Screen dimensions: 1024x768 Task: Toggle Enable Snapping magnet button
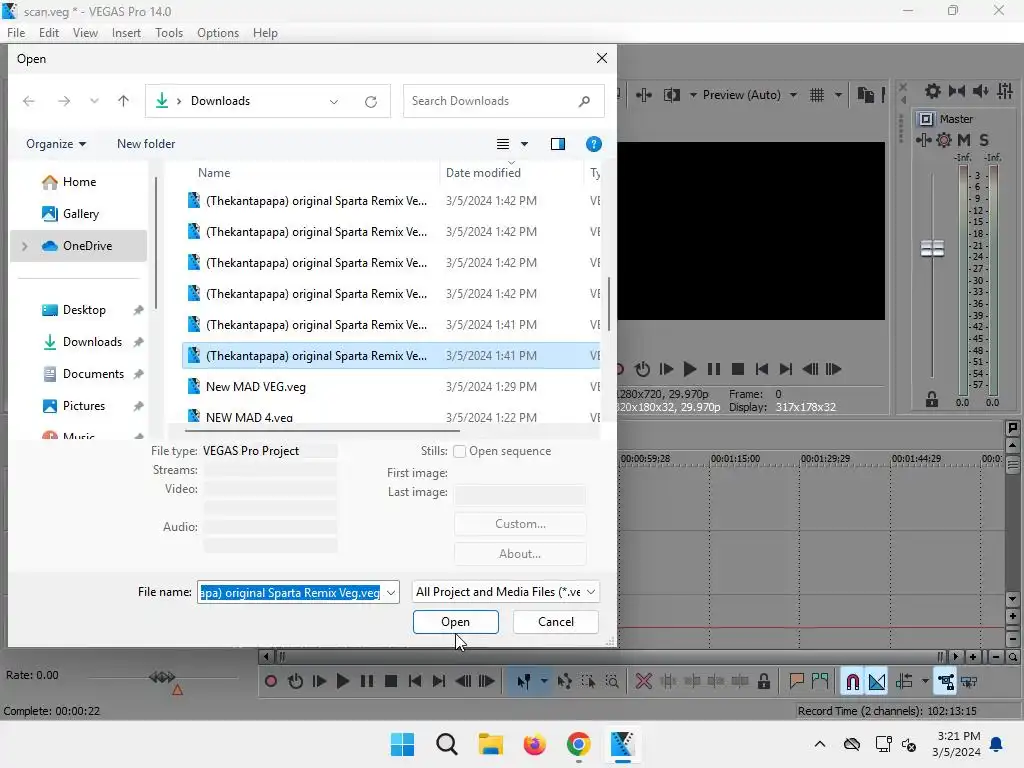[852, 682]
